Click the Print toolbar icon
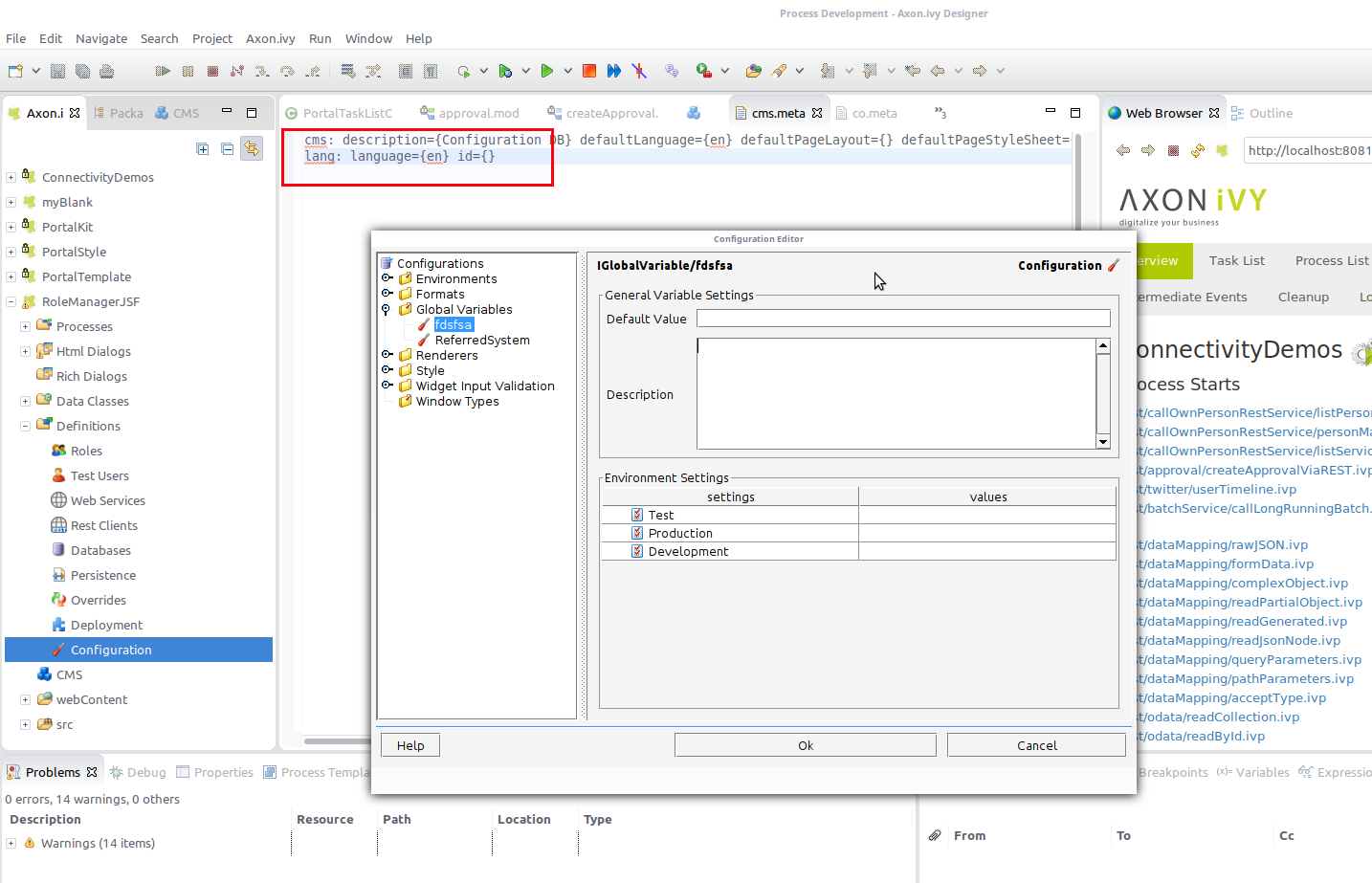 pos(106,71)
